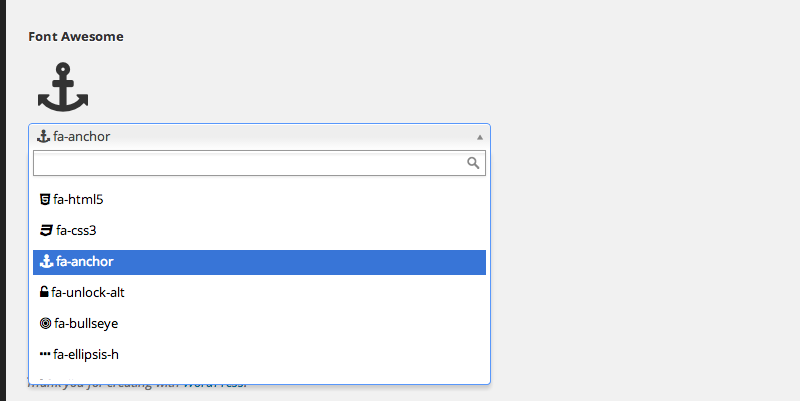The image size is (800, 401).
Task: Select the fa-unlock-alt option
Action: tap(88, 292)
